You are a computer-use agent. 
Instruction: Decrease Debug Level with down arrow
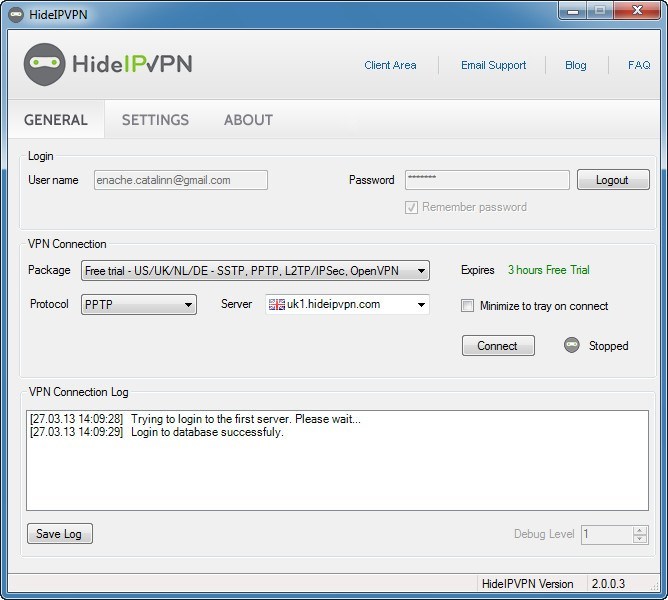639,539
